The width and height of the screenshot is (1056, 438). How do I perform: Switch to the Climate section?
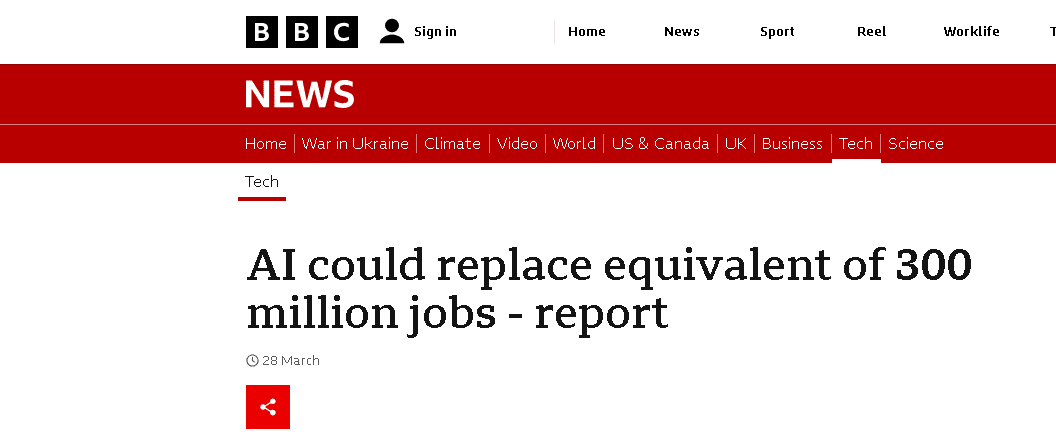453,144
